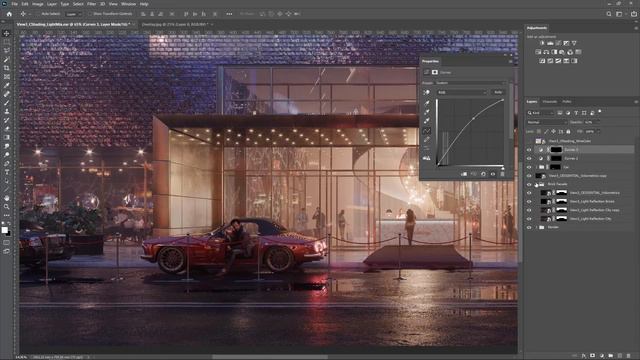640x360 pixels.
Task: Hide the Light Reflection Street layer
Action: click(x=529, y=202)
